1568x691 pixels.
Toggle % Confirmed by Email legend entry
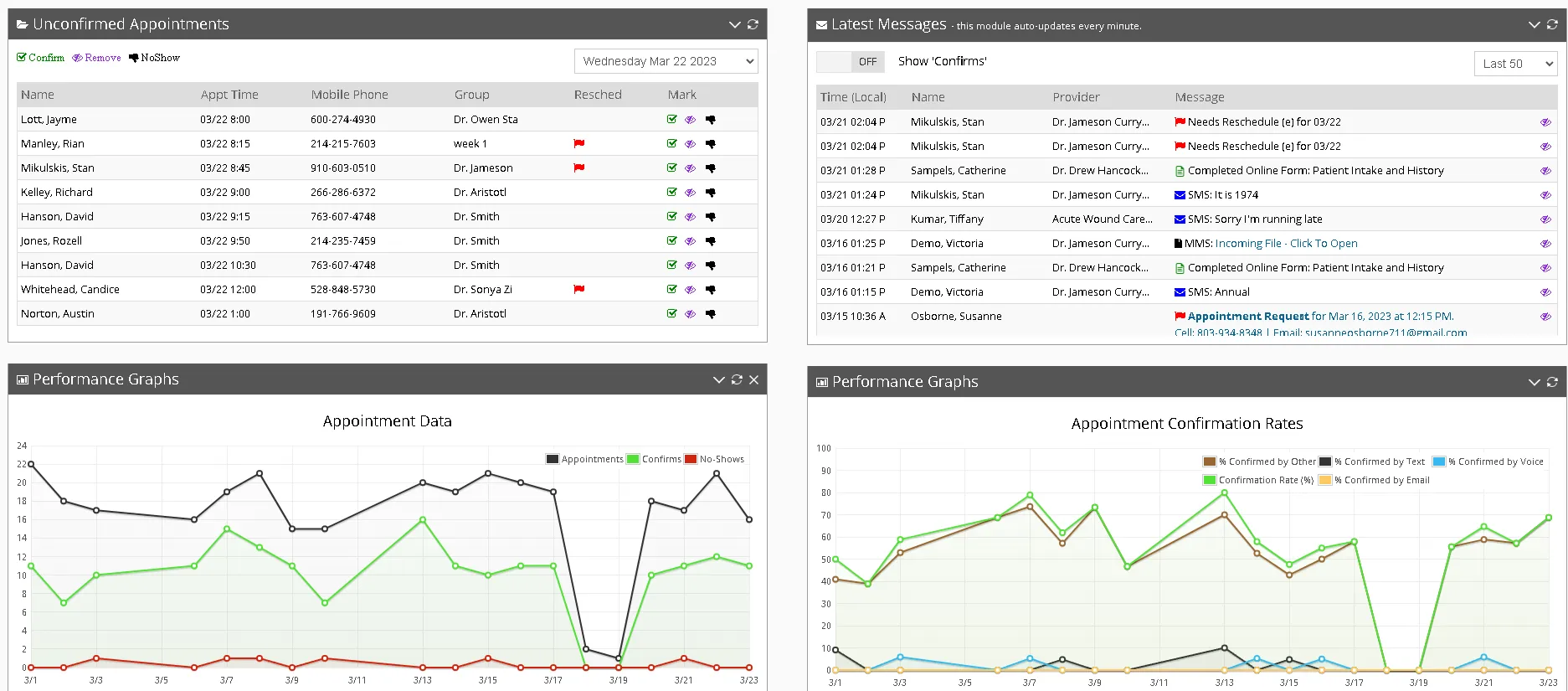pos(1374,481)
